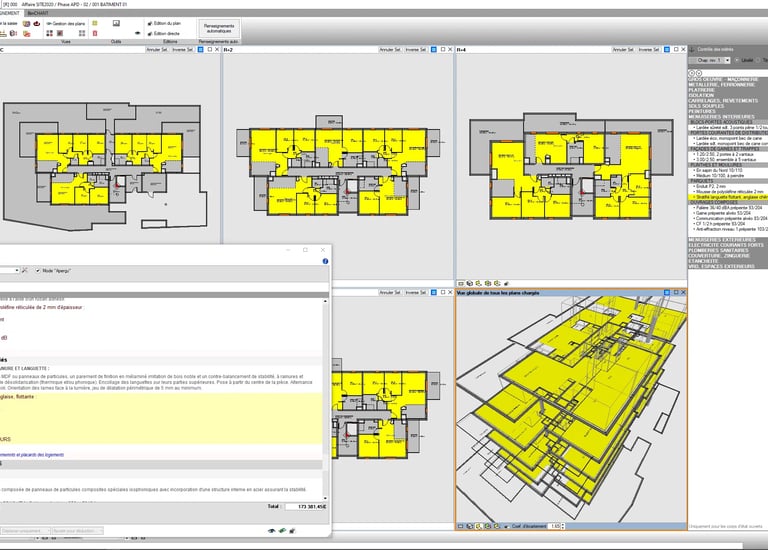This screenshot has width=768, height=550.
Task: Click the first circular expand icon above chapter list
Action: [x=692, y=73]
